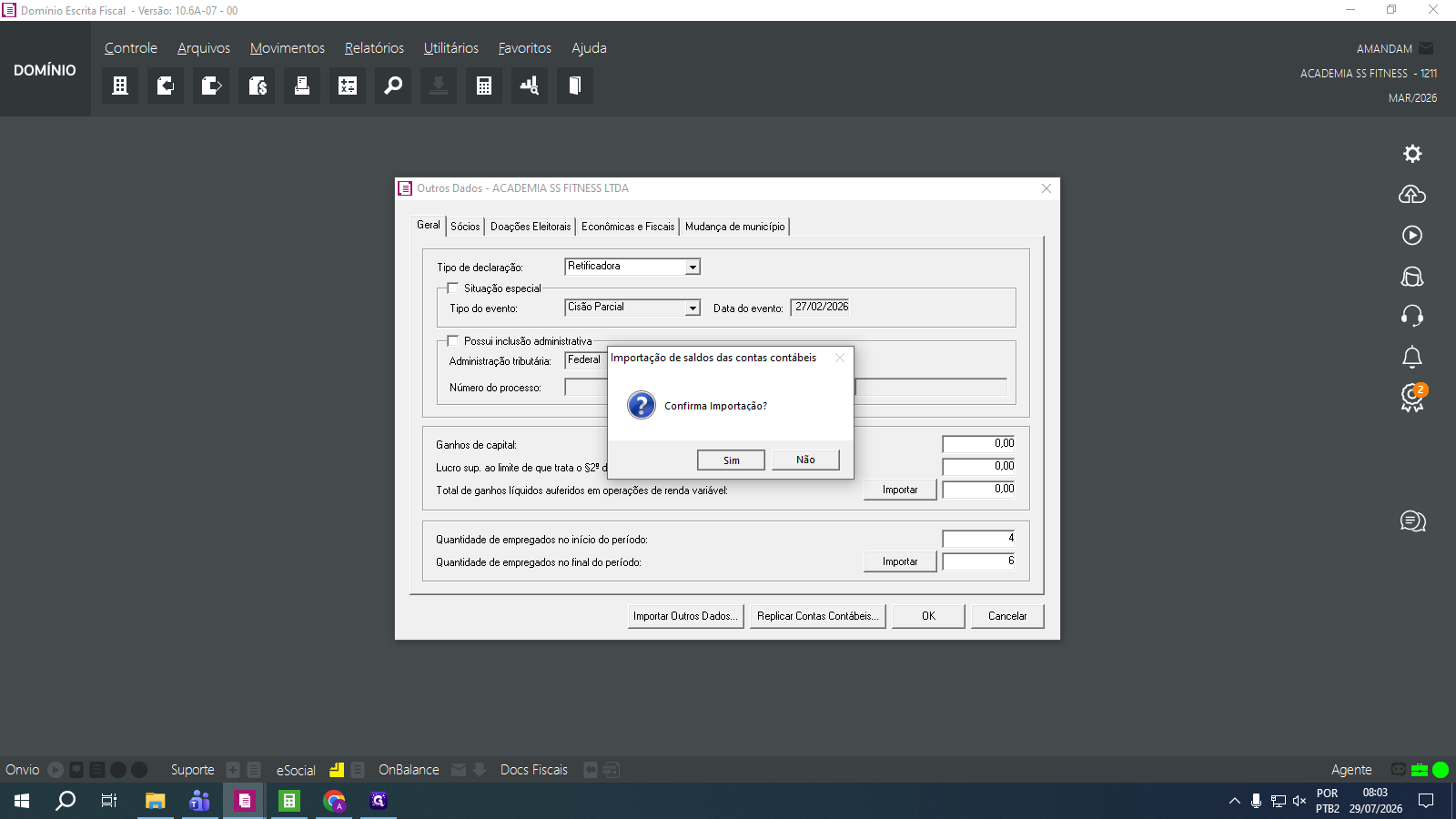The image size is (1456, 819).
Task: Decline the import by clicking Não
Action: point(805,460)
